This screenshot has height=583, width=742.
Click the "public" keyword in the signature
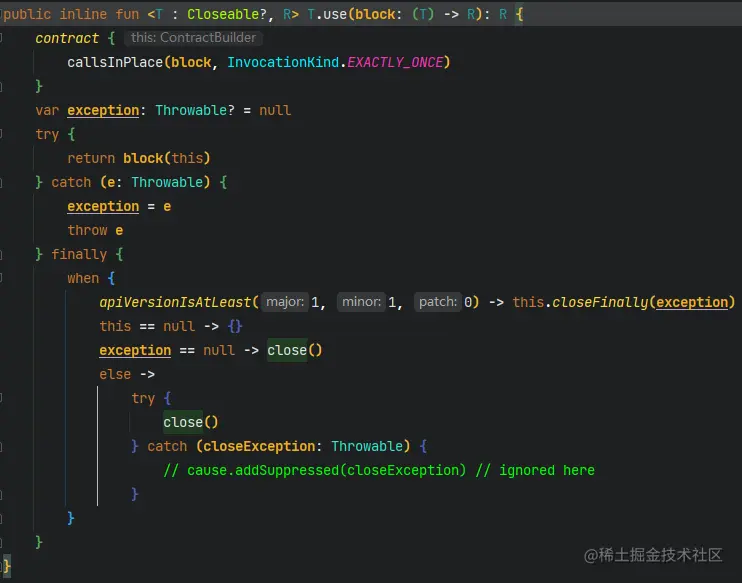[x=26, y=14]
